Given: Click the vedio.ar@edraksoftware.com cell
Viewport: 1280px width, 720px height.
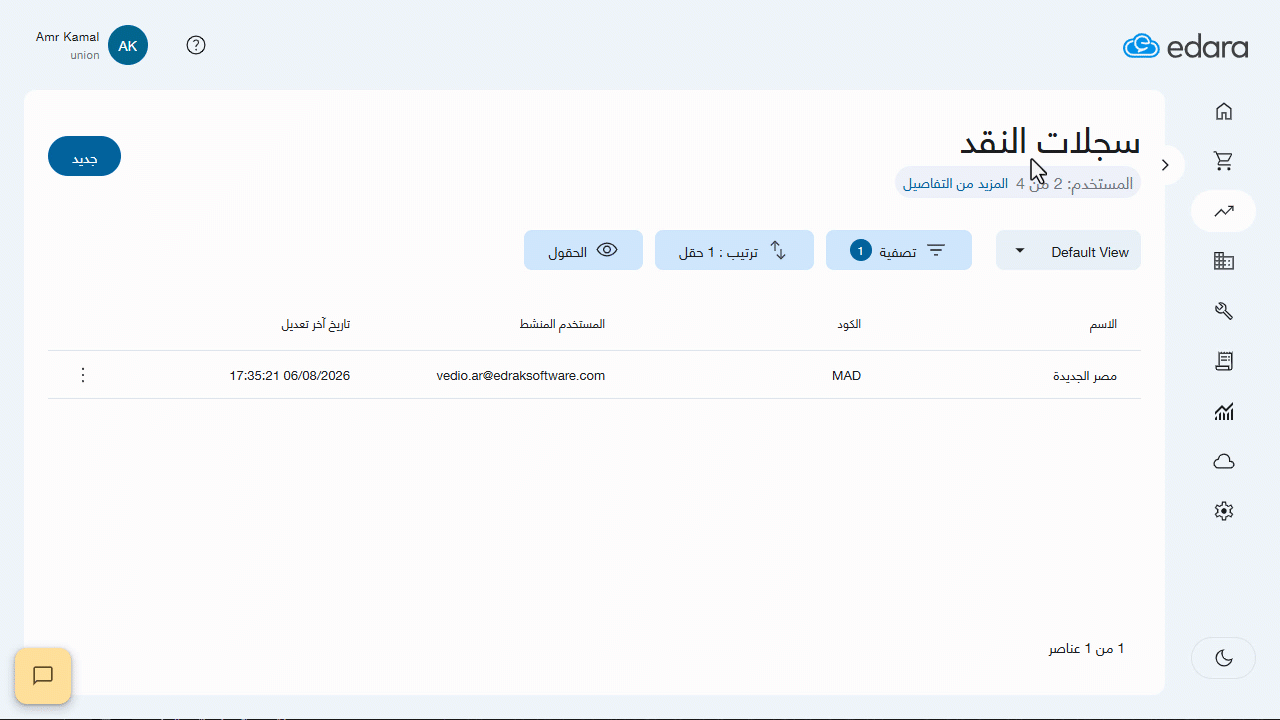Looking at the screenshot, I should pyautogui.click(x=521, y=376).
